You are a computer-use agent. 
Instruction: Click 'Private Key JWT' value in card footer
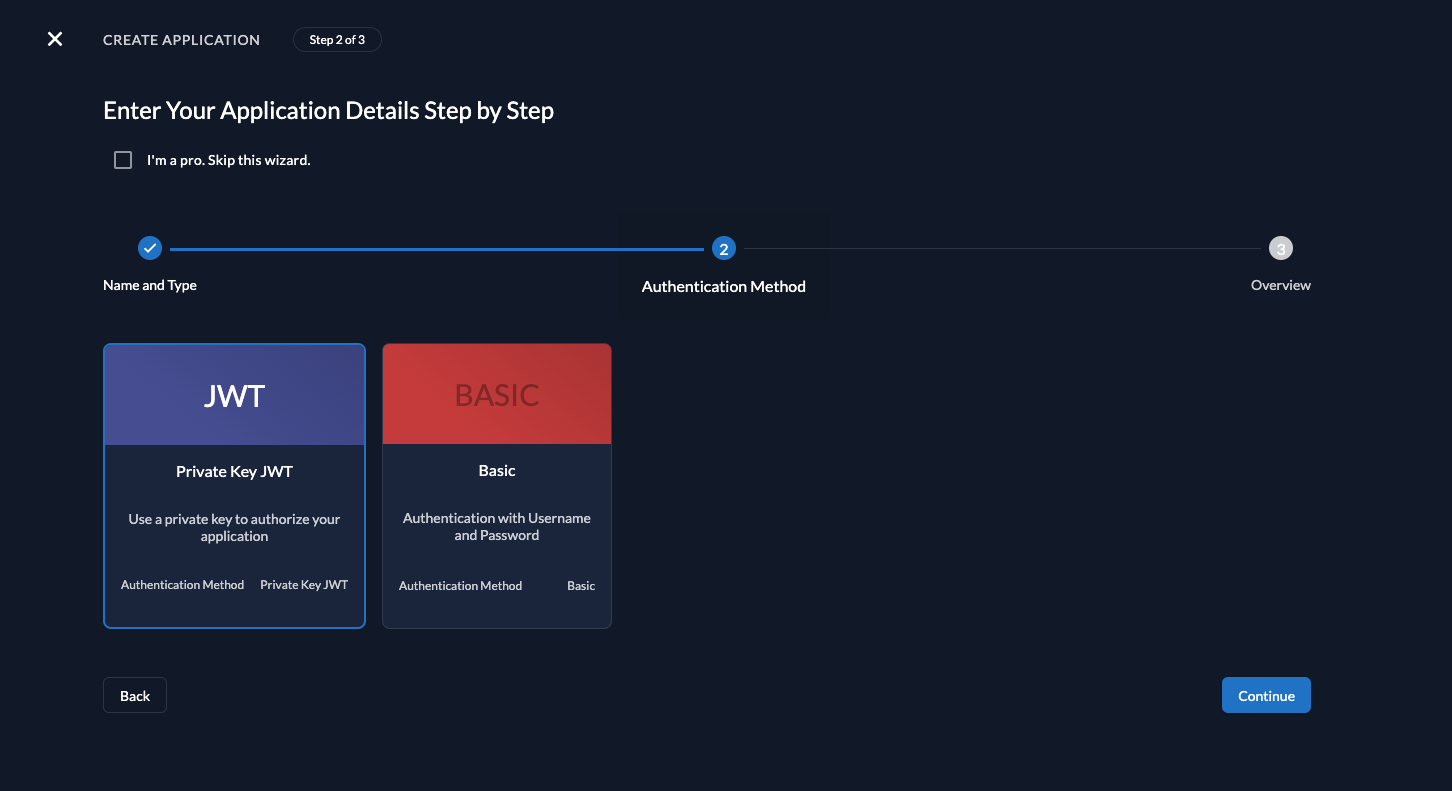pos(304,585)
